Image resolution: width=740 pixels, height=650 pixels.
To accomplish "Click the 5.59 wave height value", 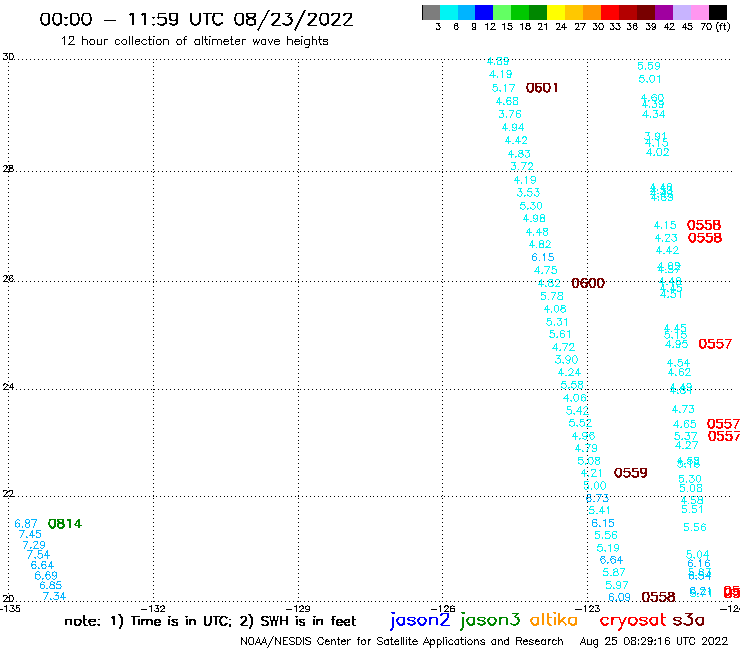I will pos(649,66).
